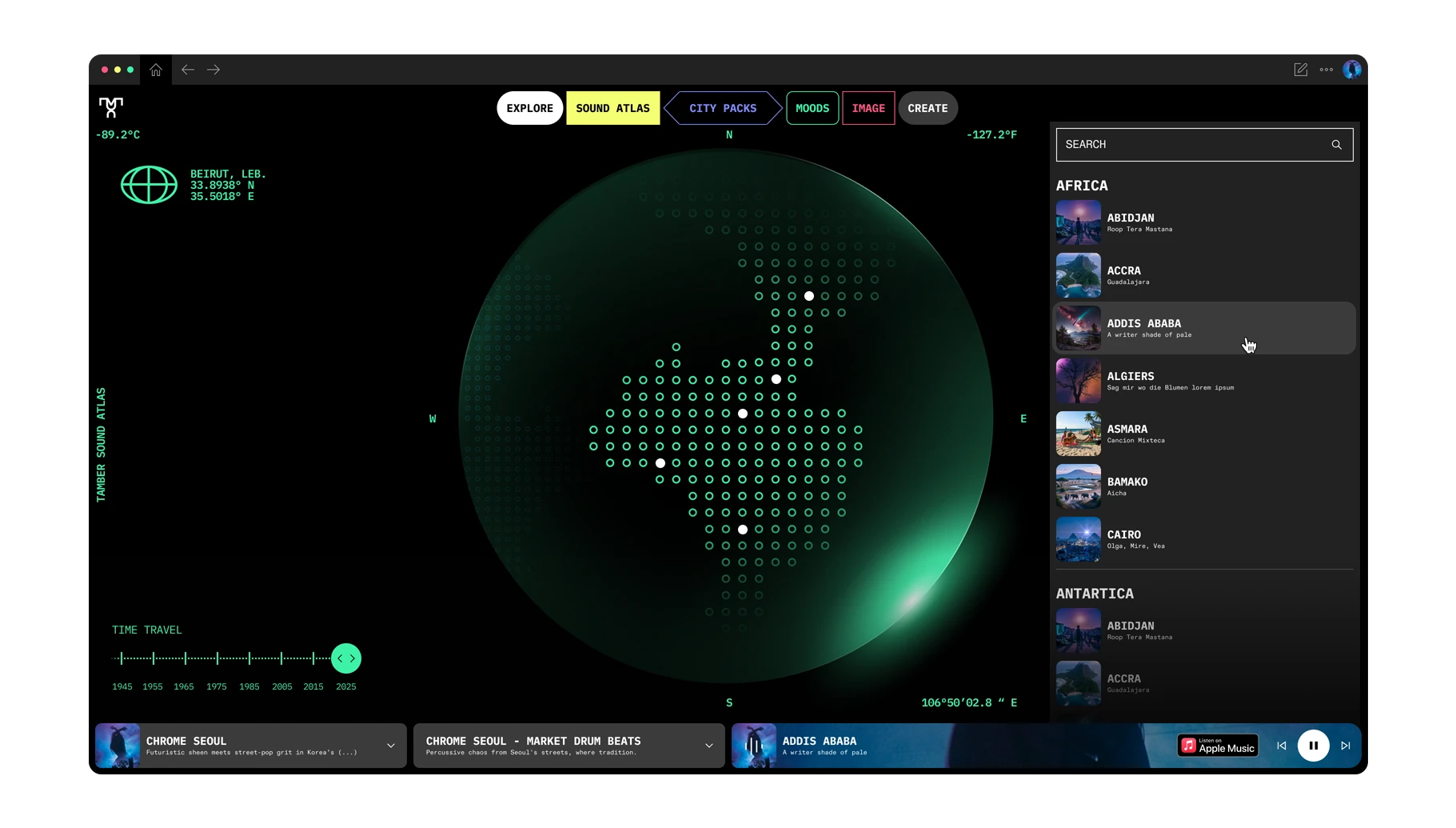Expand the Chrome Seoul pack dropdown
The height and width of the screenshot is (828, 1456).
pyautogui.click(x=391, y=746)
